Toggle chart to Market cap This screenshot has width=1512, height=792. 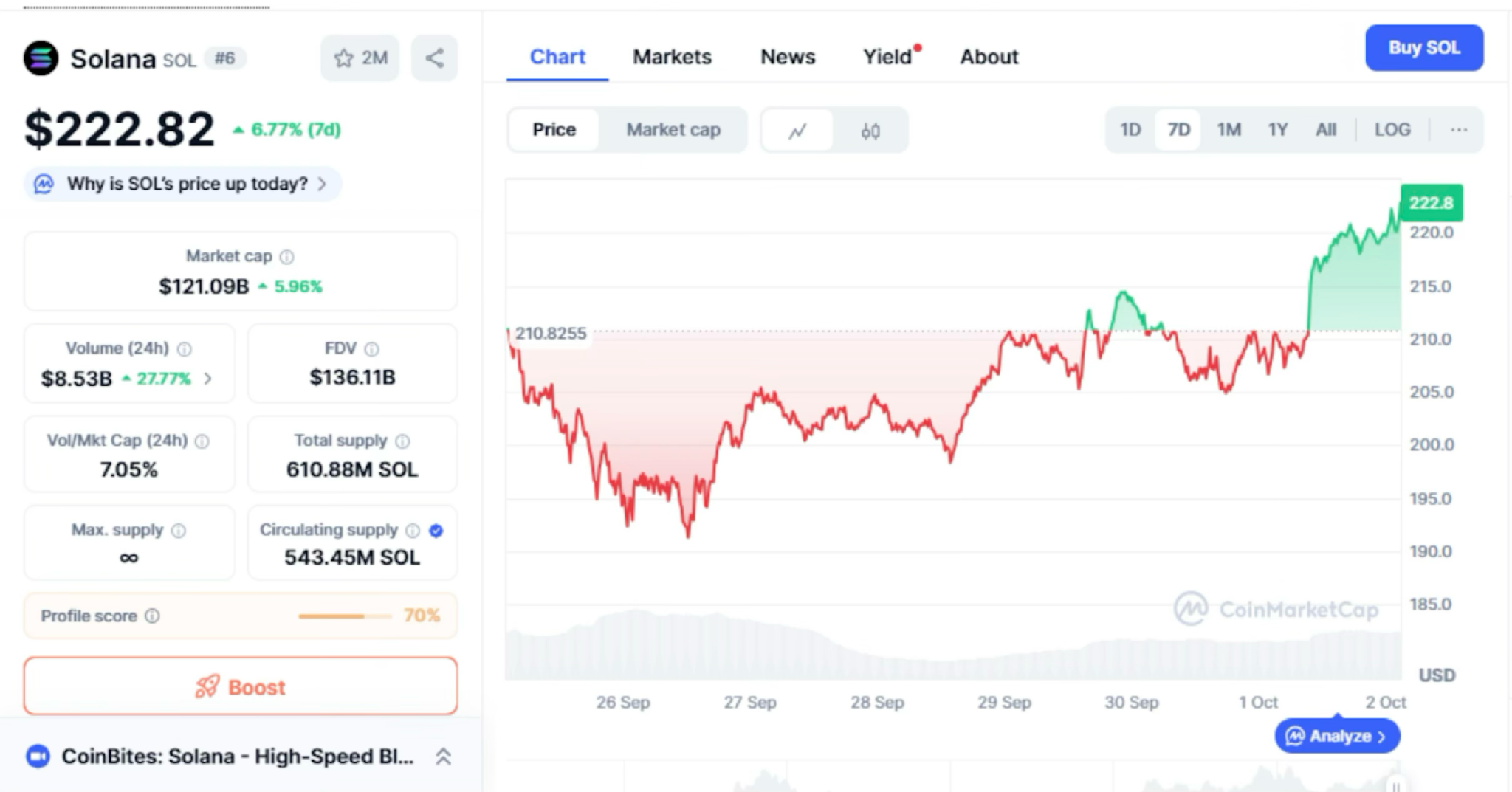click(x=673, y=130)
